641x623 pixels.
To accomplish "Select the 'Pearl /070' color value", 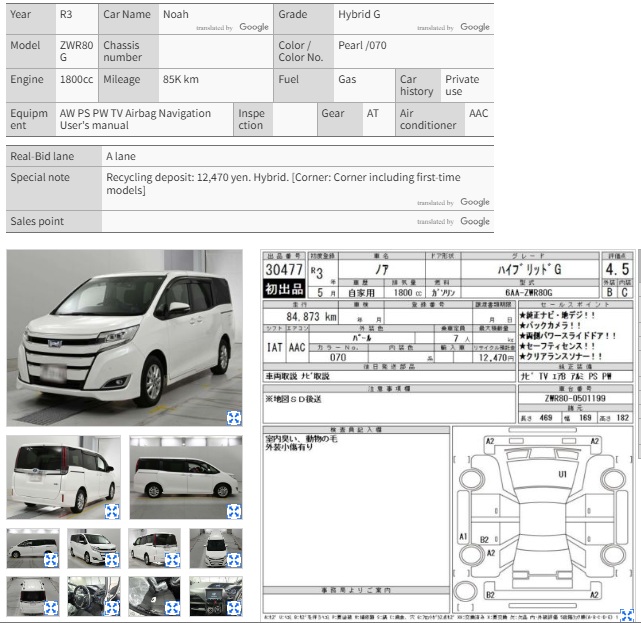I will click(x=362, y=45).
